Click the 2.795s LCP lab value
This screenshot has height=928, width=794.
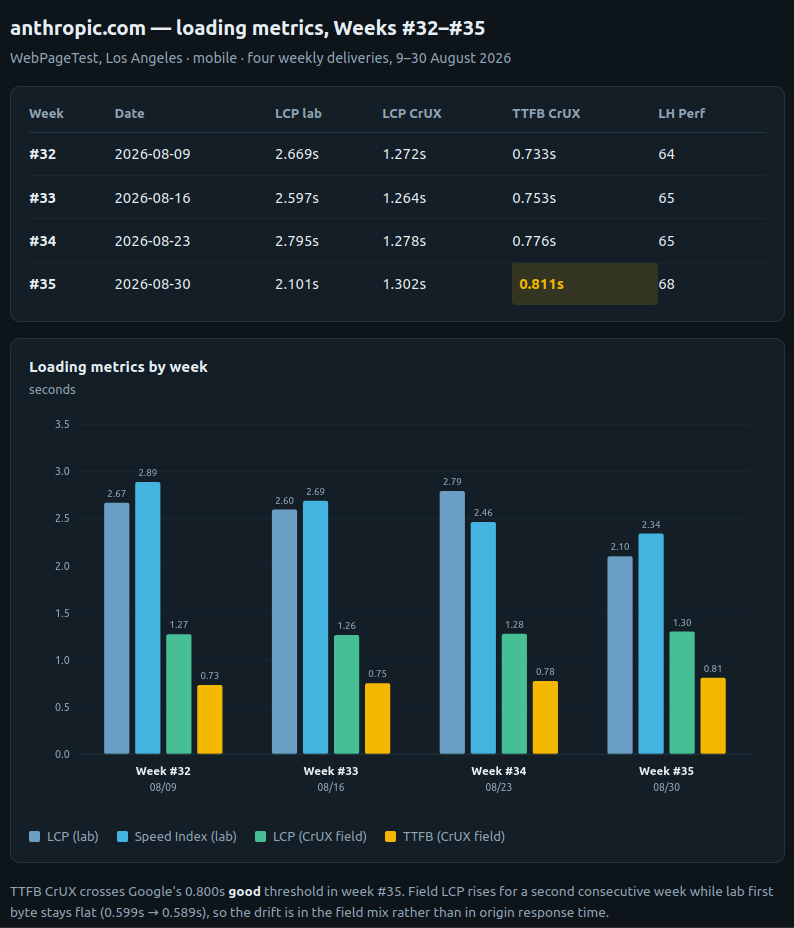coord(297,241)
